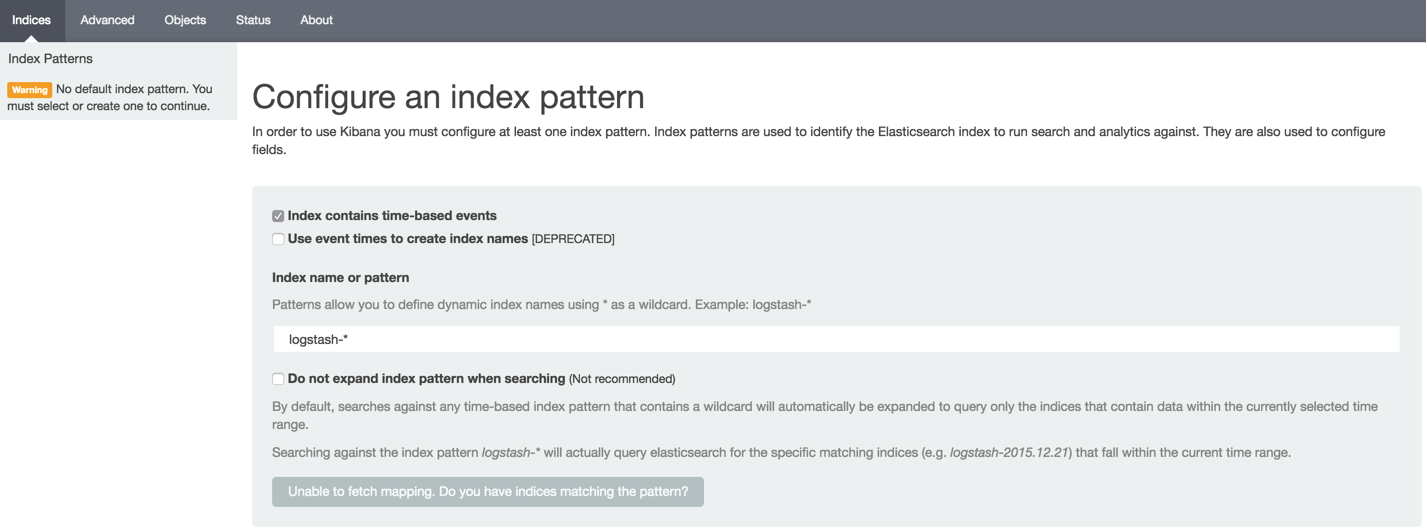
Task: Open the Indices tab
Action: (x=32, y=20)
